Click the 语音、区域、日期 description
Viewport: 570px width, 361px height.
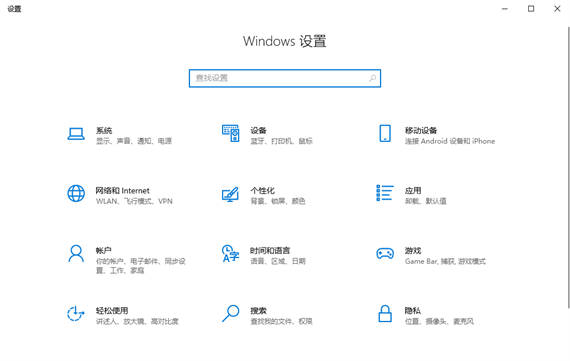[x=278, y=261]
